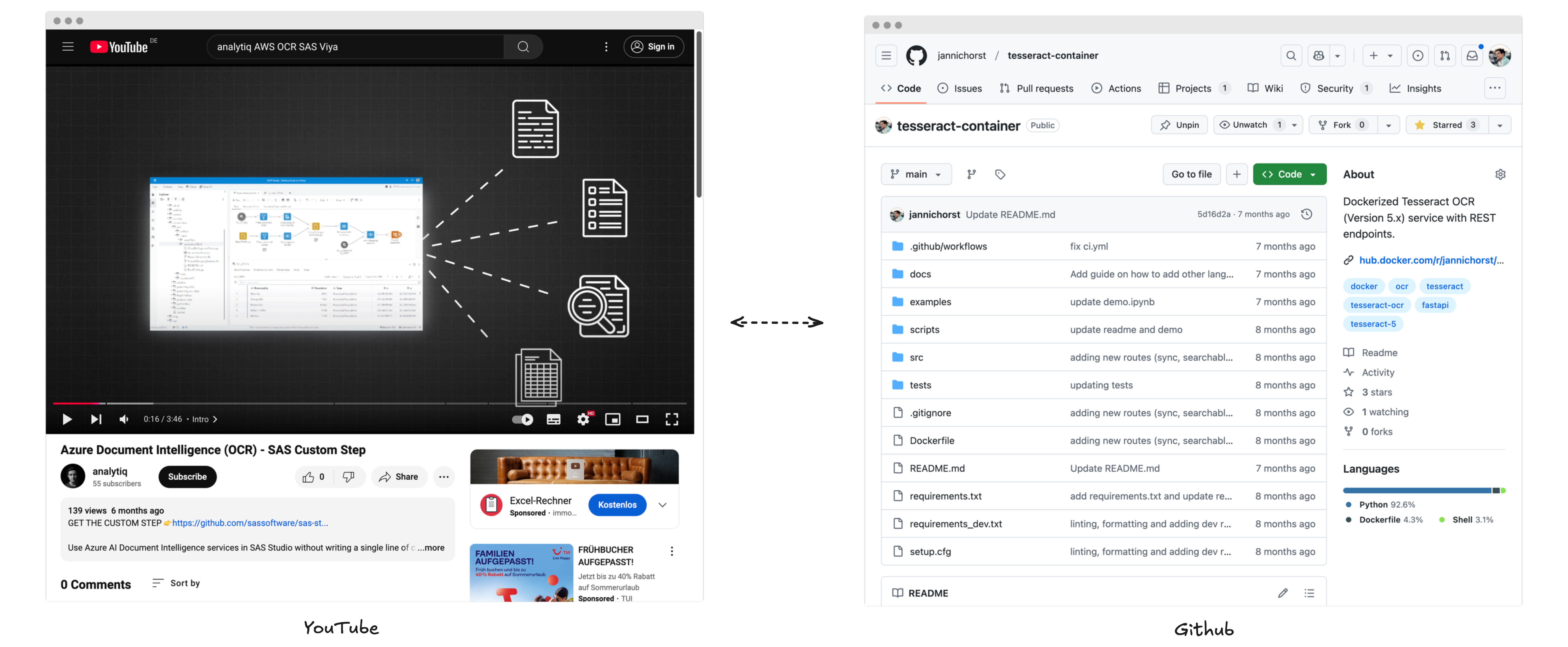Screen dimensions: 1568x647
Task: Toggle the autoplay switch in player
Action: pos(522,419)
